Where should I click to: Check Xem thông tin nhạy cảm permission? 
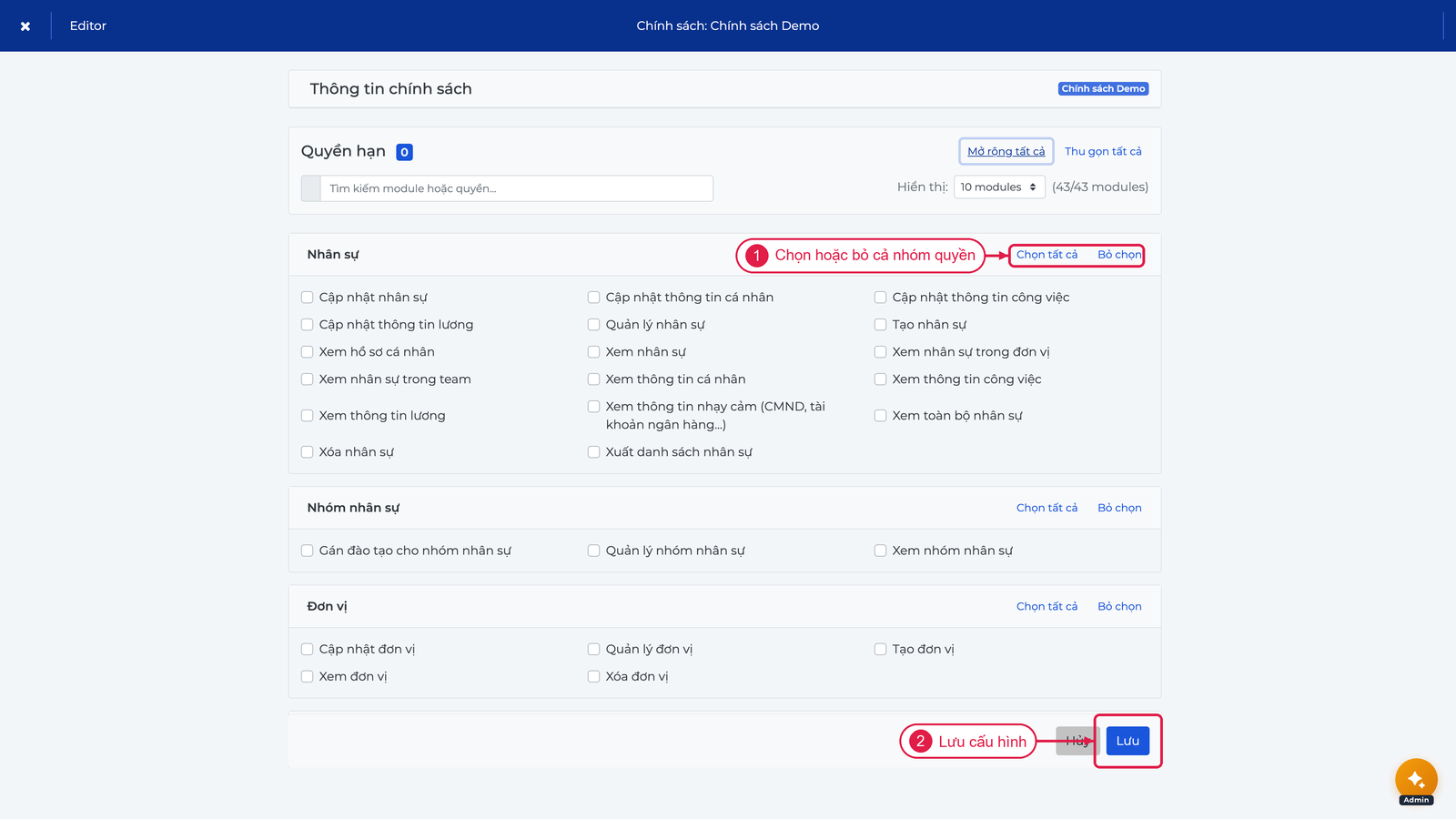[594, 407]
